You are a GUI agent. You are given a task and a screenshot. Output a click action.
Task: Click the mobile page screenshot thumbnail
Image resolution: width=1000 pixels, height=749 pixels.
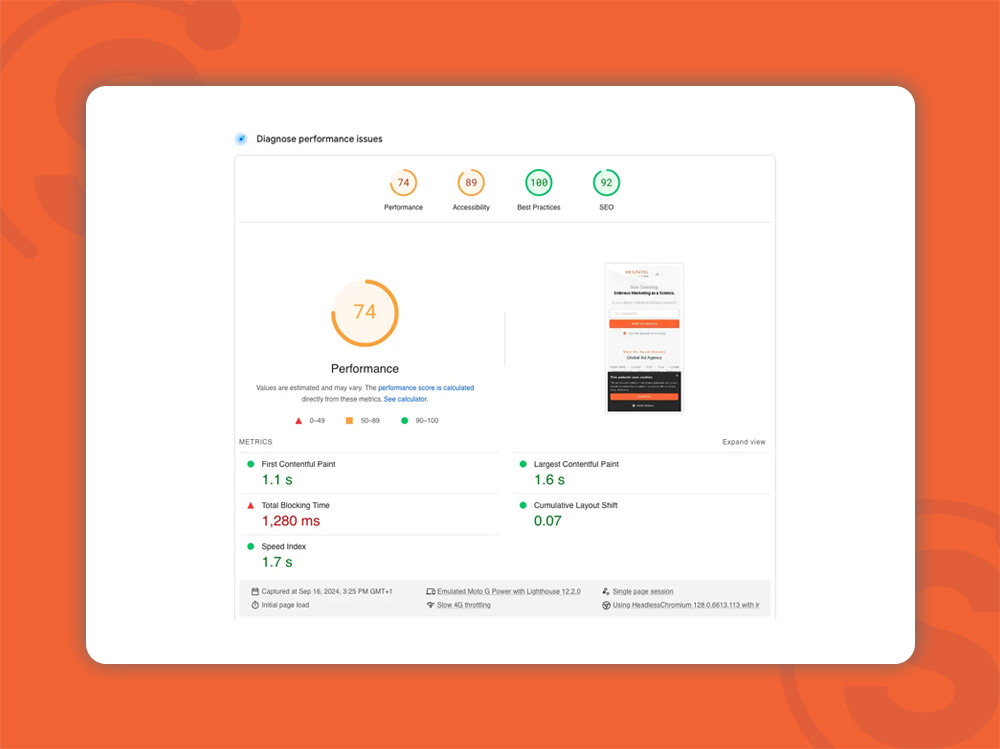click(644, 337)
